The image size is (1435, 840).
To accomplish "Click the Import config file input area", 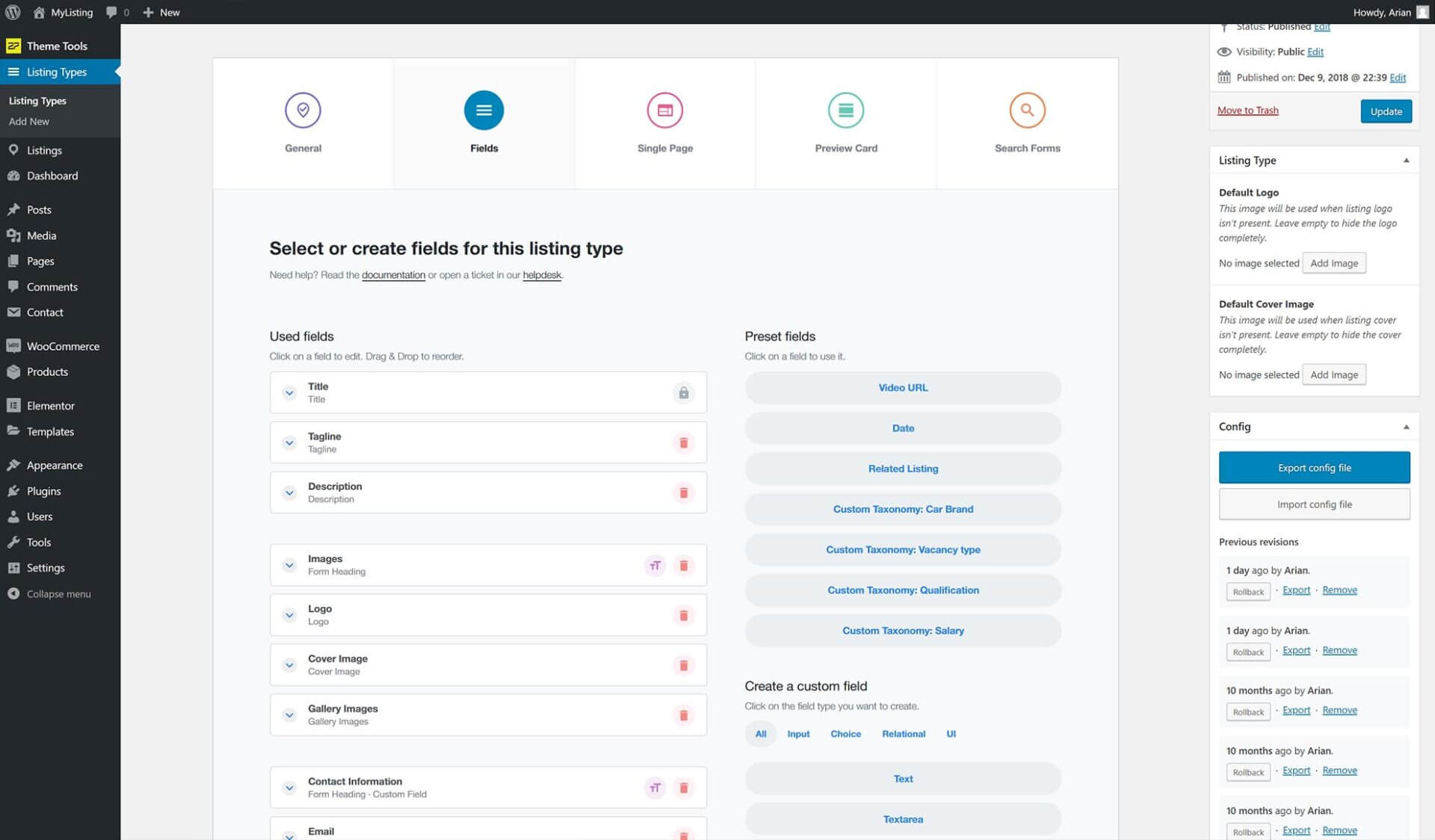I will pyautogui.click(x=1314, y=503).
